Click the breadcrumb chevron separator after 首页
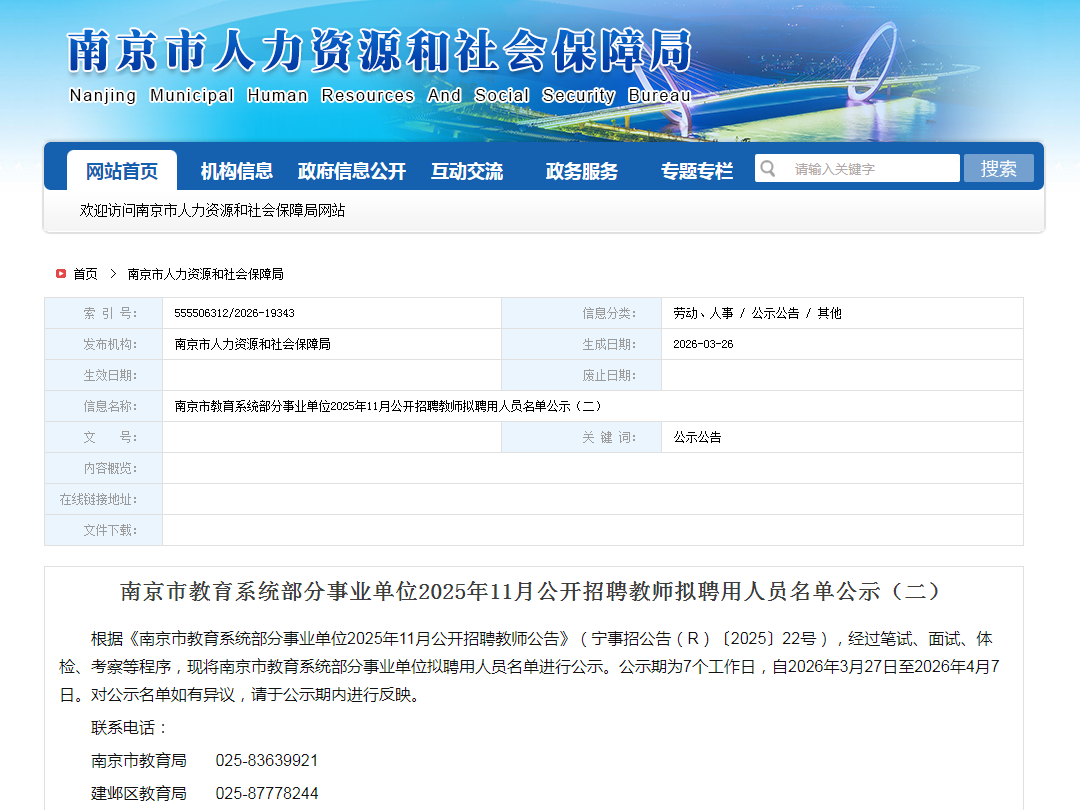1080x810 pixels. click(x=113, y=273)
